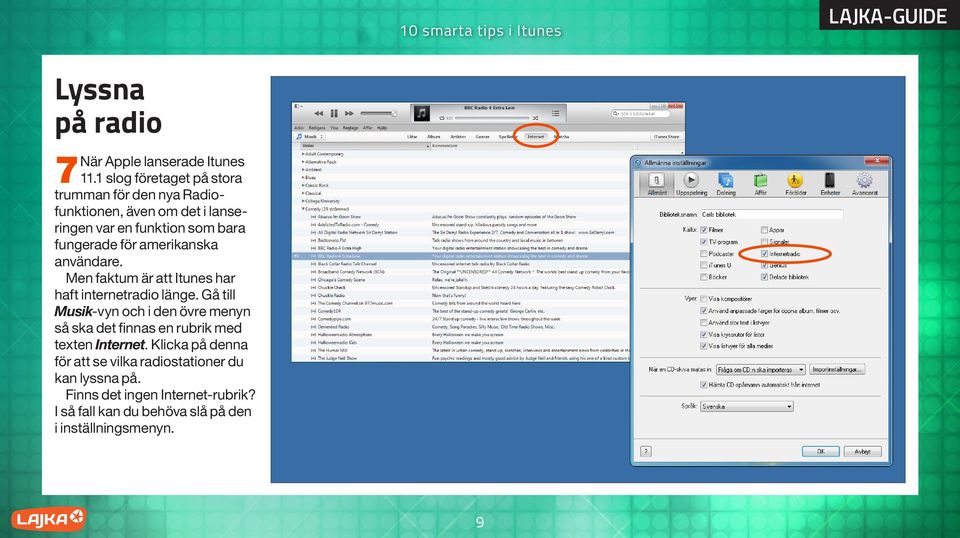
Task: Expand the Ambient category
Action: [302, 170]
